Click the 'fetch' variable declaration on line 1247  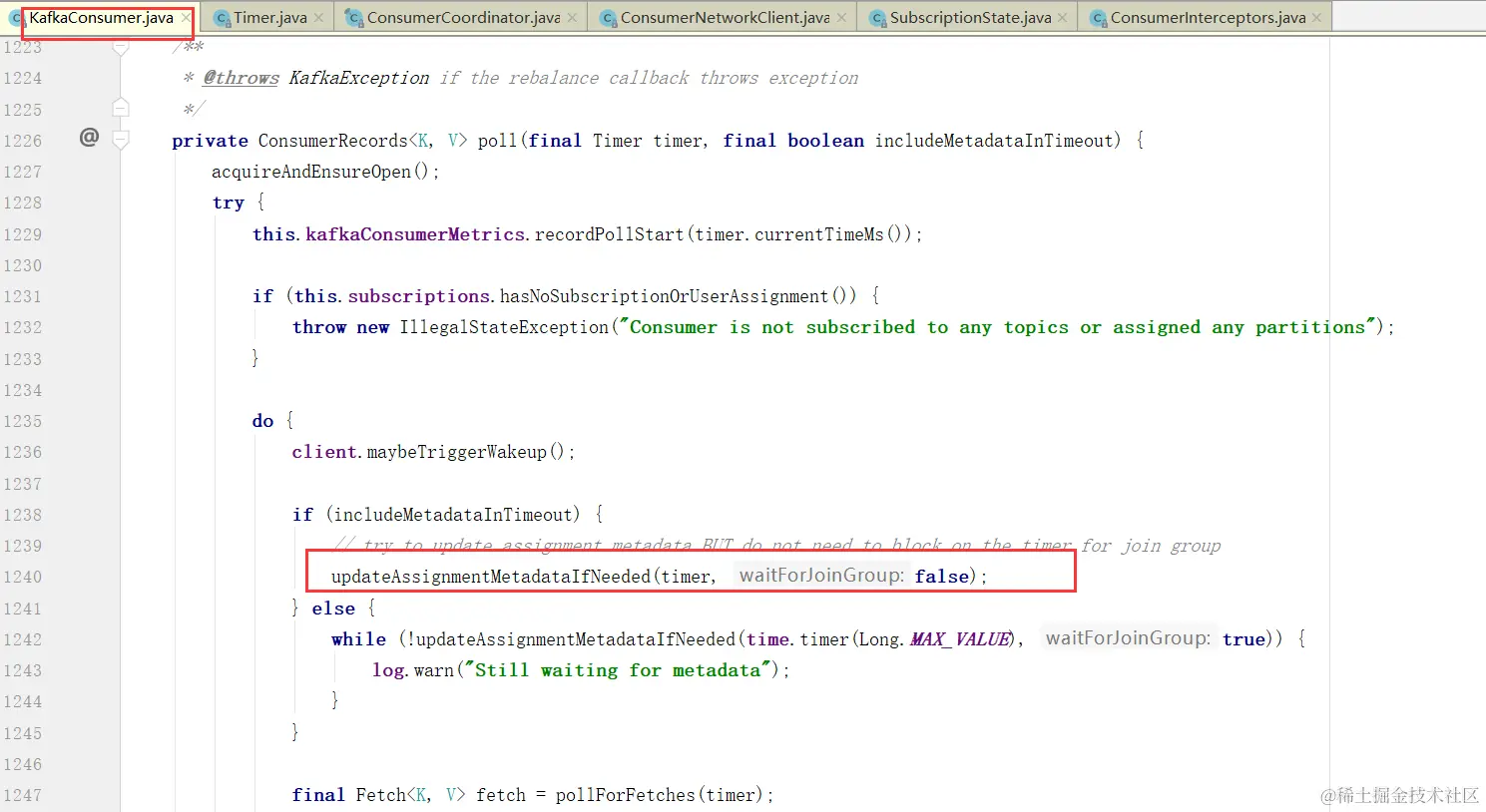click(x=501, y=795)
